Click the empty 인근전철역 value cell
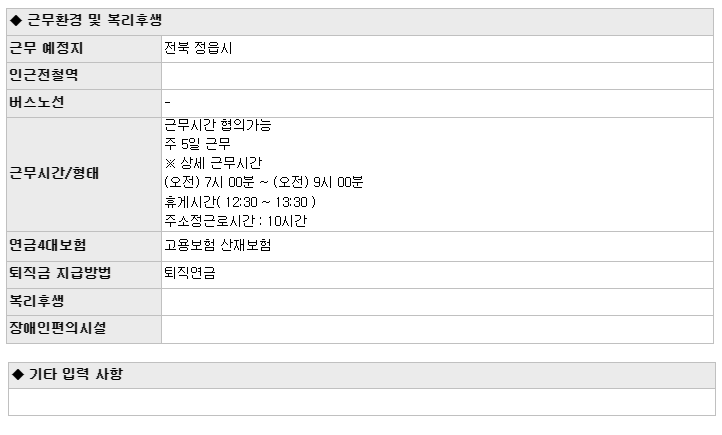Viewport: 722px width, 435px height. pyautogui.click(x=437, y=76)
